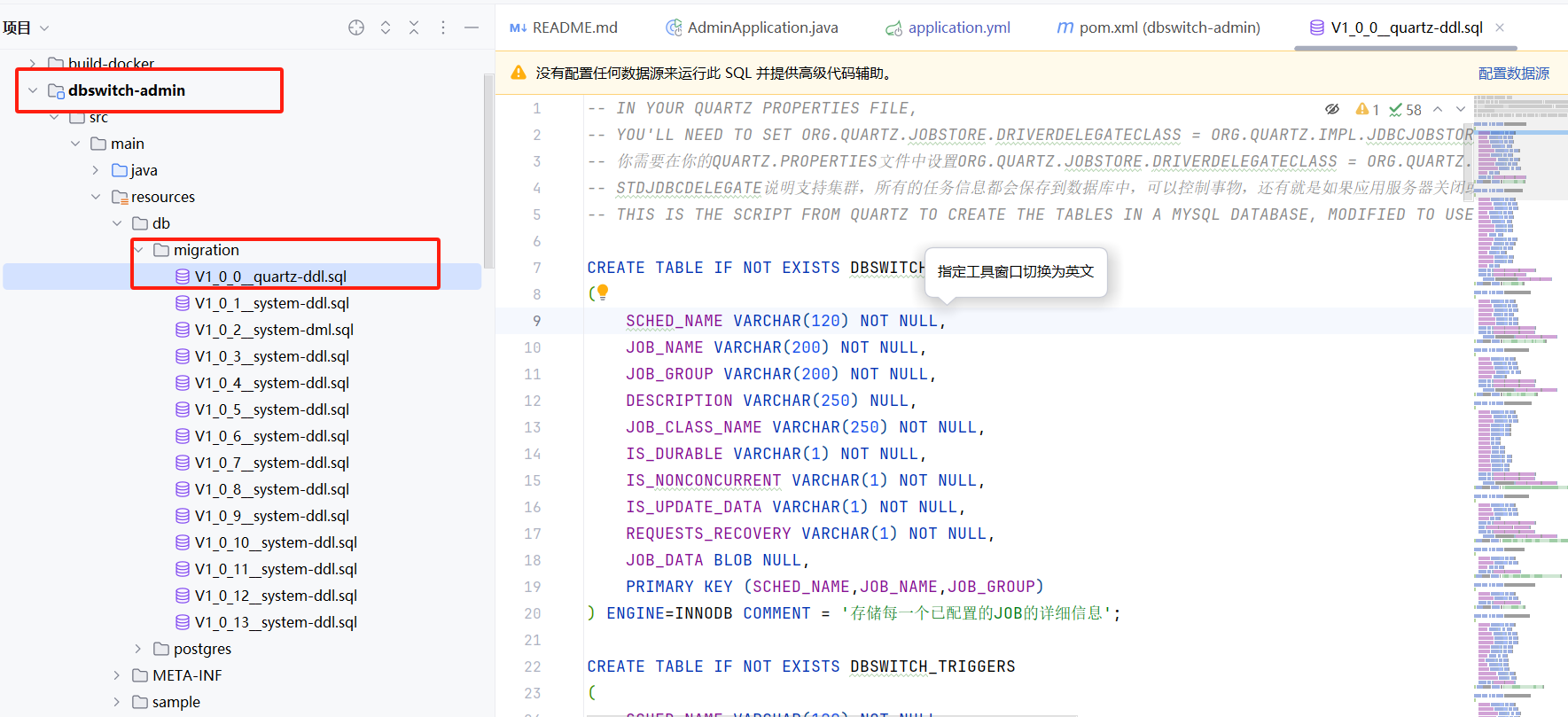Screen dimensions: 1568x717
Task: Click the yellow warning icon in banner
Action: pyautogui.click(x=519, y=73)
